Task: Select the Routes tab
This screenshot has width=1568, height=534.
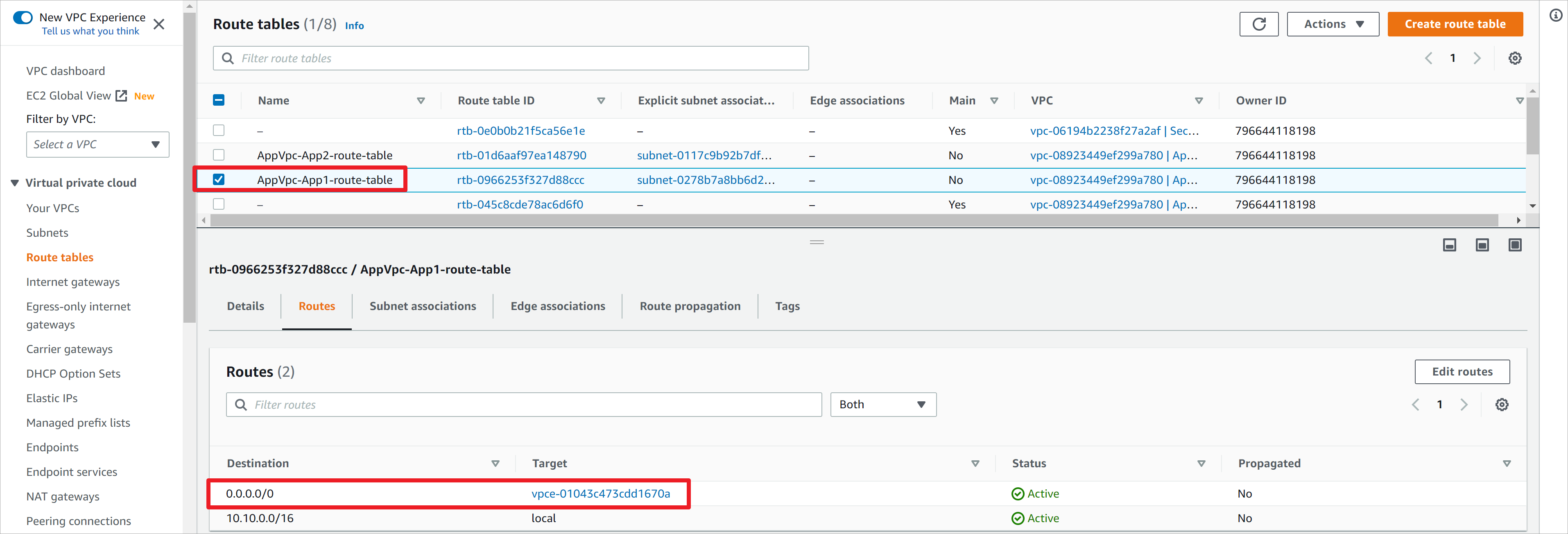Action: 317,306
